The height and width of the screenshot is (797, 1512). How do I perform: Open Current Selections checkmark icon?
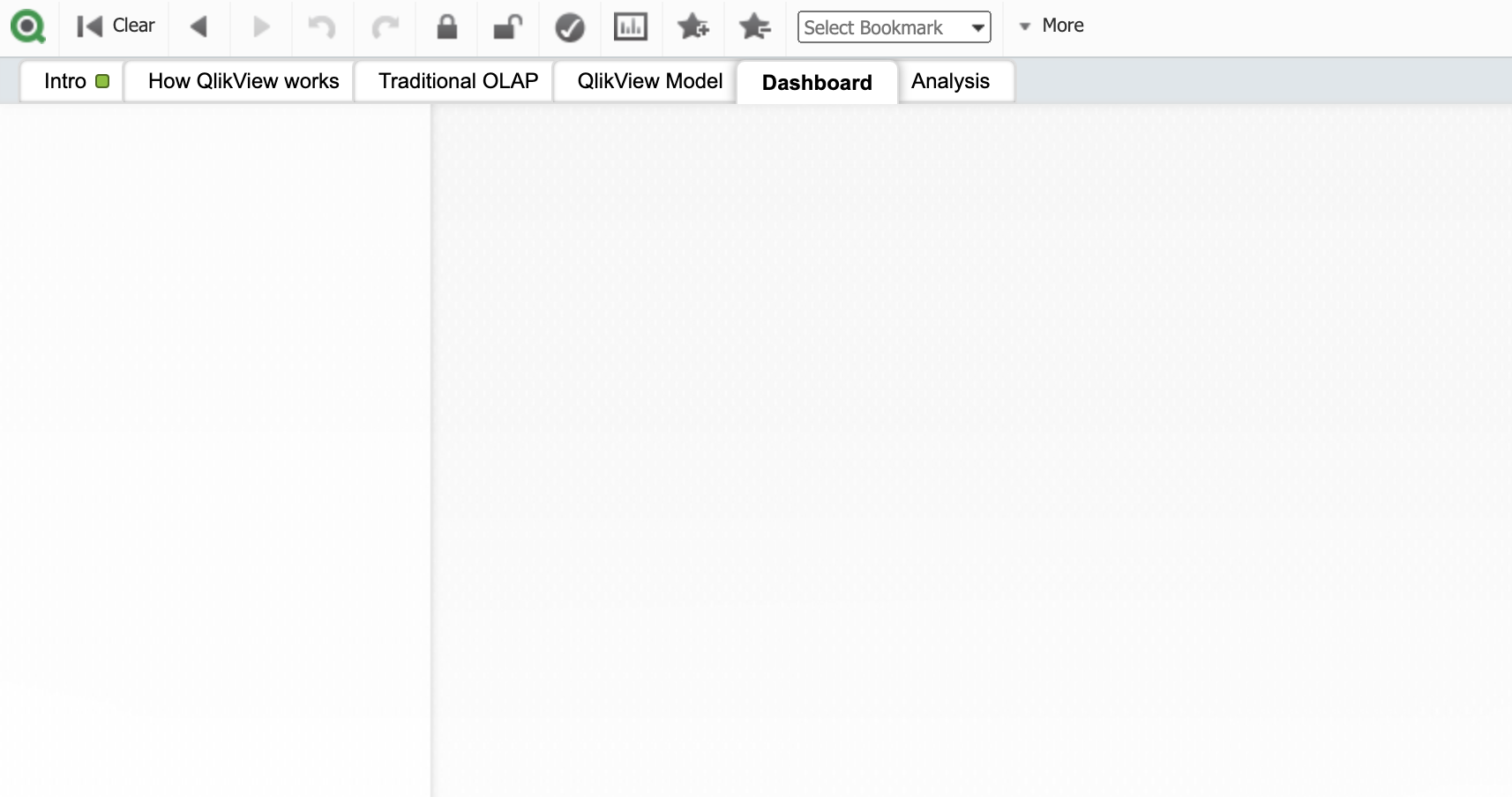point(570,27)
